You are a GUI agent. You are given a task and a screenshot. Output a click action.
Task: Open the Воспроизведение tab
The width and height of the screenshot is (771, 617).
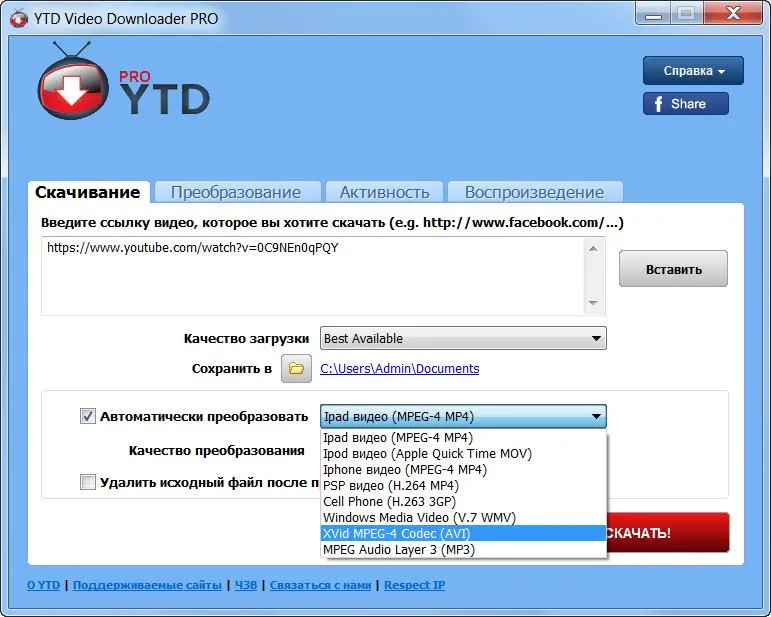535,192
